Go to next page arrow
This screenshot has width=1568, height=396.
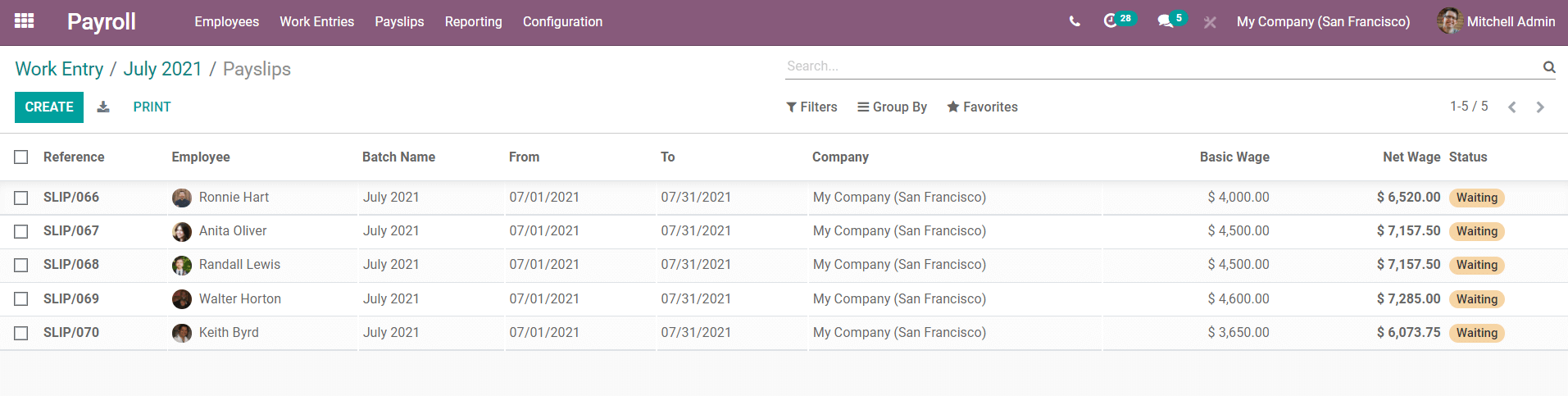(x=1540, y=107)
